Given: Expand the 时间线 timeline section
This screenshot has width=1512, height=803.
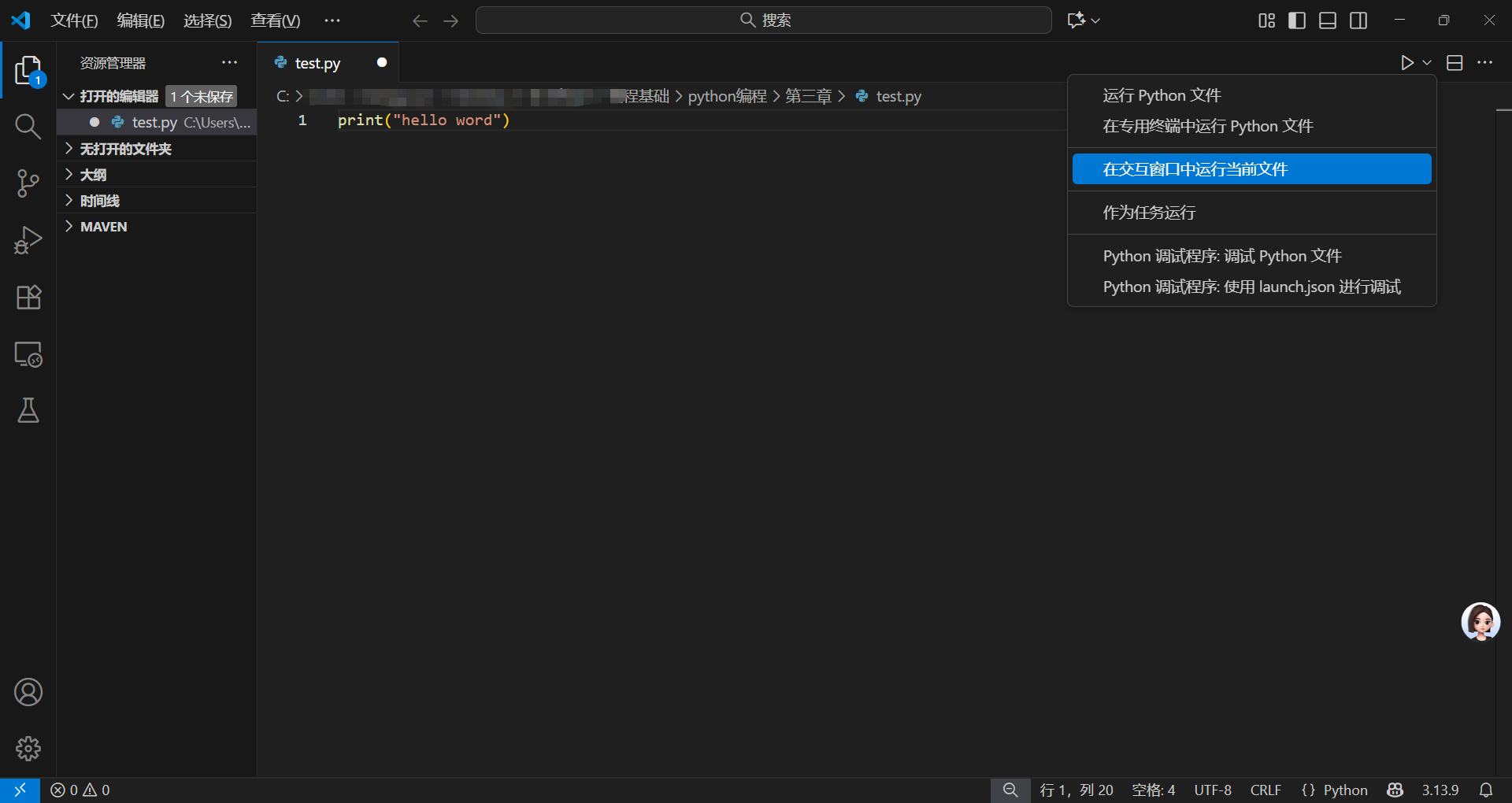Looking at the screenshot, I should [x=99, y=201].
